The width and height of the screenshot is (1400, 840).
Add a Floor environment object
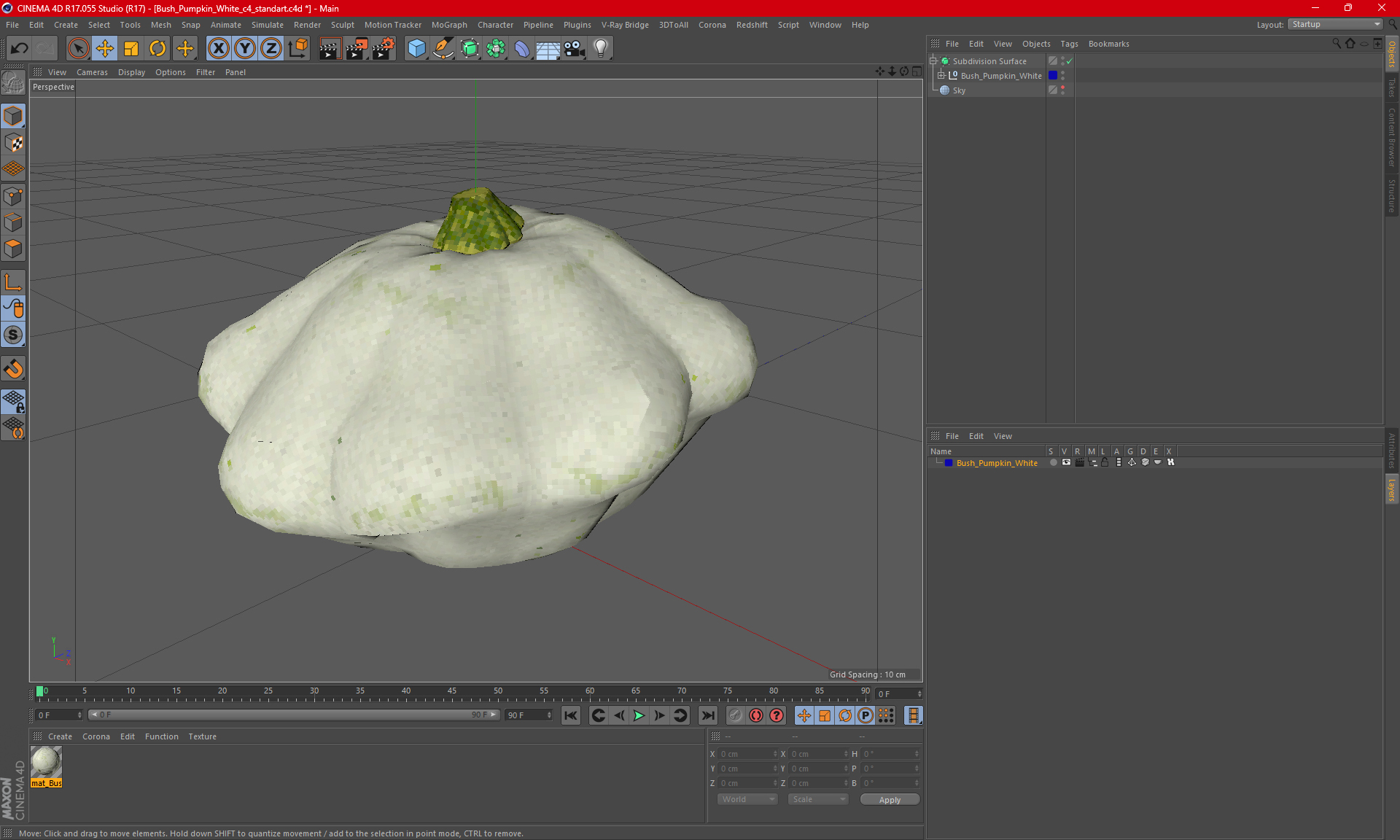548,49
